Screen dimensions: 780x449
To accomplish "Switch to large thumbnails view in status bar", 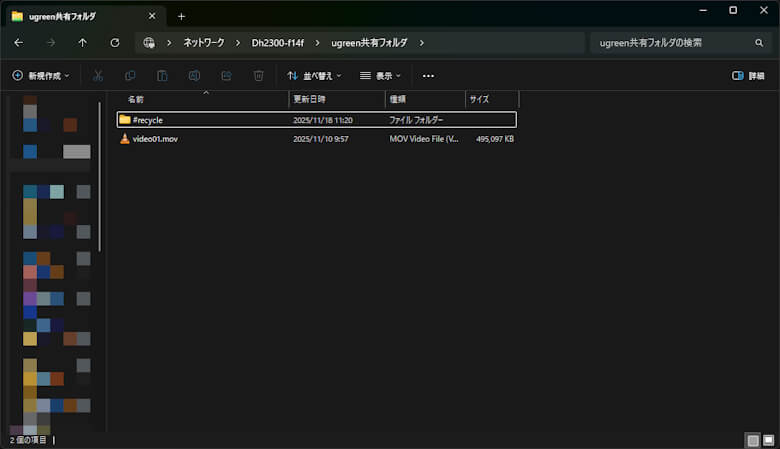I will point(768,440).
